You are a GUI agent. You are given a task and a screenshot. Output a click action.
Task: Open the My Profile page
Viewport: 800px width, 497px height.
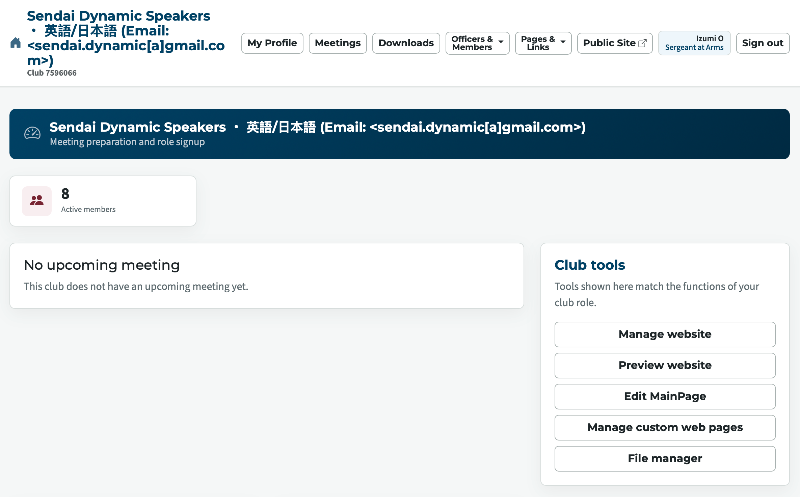272,43
